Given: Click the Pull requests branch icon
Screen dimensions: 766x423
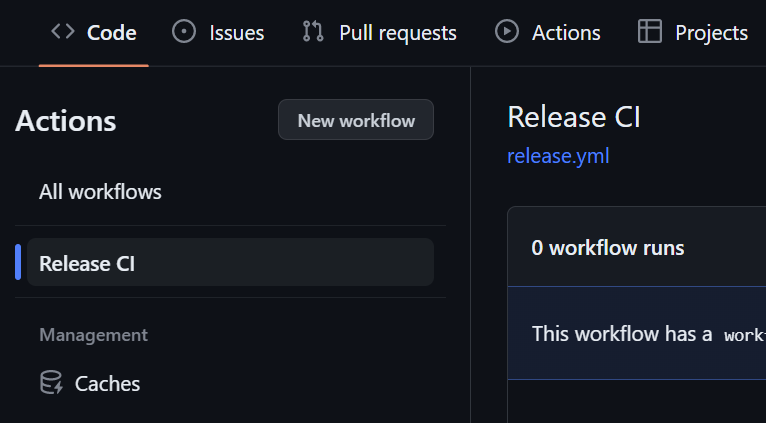Looking at the screenshot, I should pos(313,32).
